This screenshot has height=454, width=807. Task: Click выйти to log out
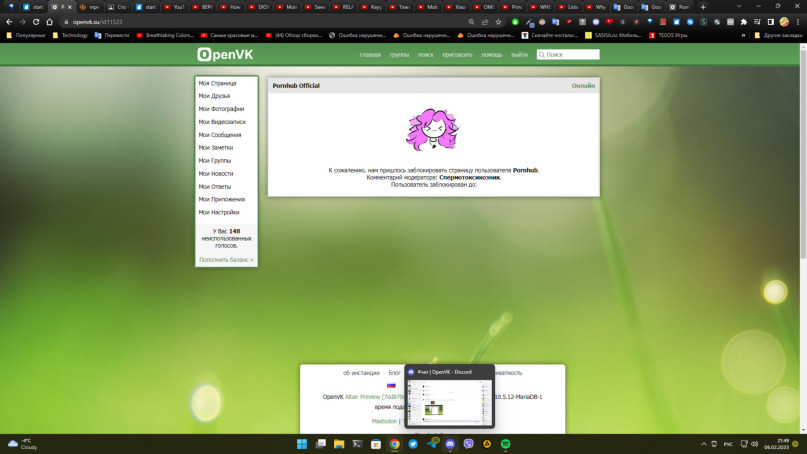[x=519, y=55]
